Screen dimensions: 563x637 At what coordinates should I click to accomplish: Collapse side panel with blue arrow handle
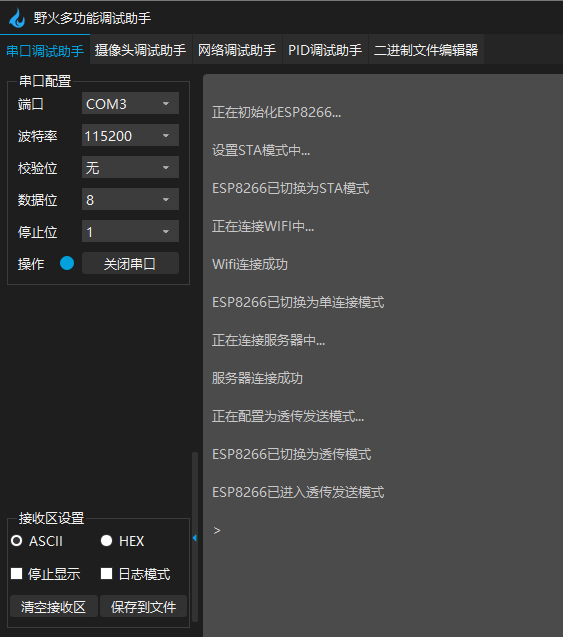pos(195,538)
